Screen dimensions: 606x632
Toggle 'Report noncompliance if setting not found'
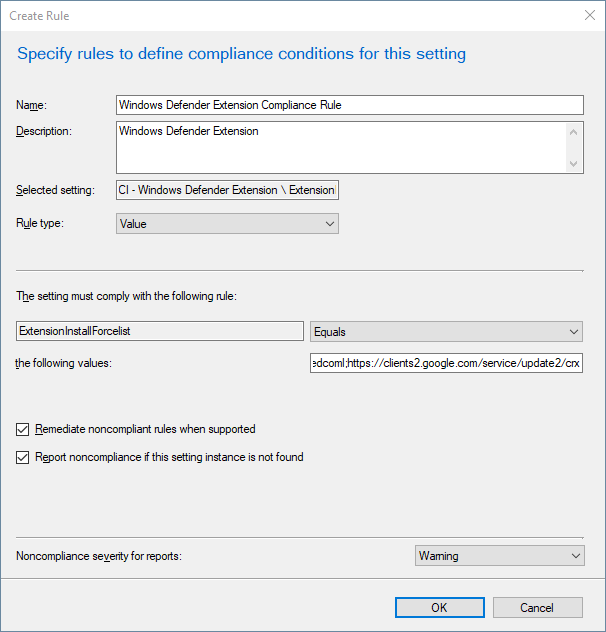pos(23,458)
